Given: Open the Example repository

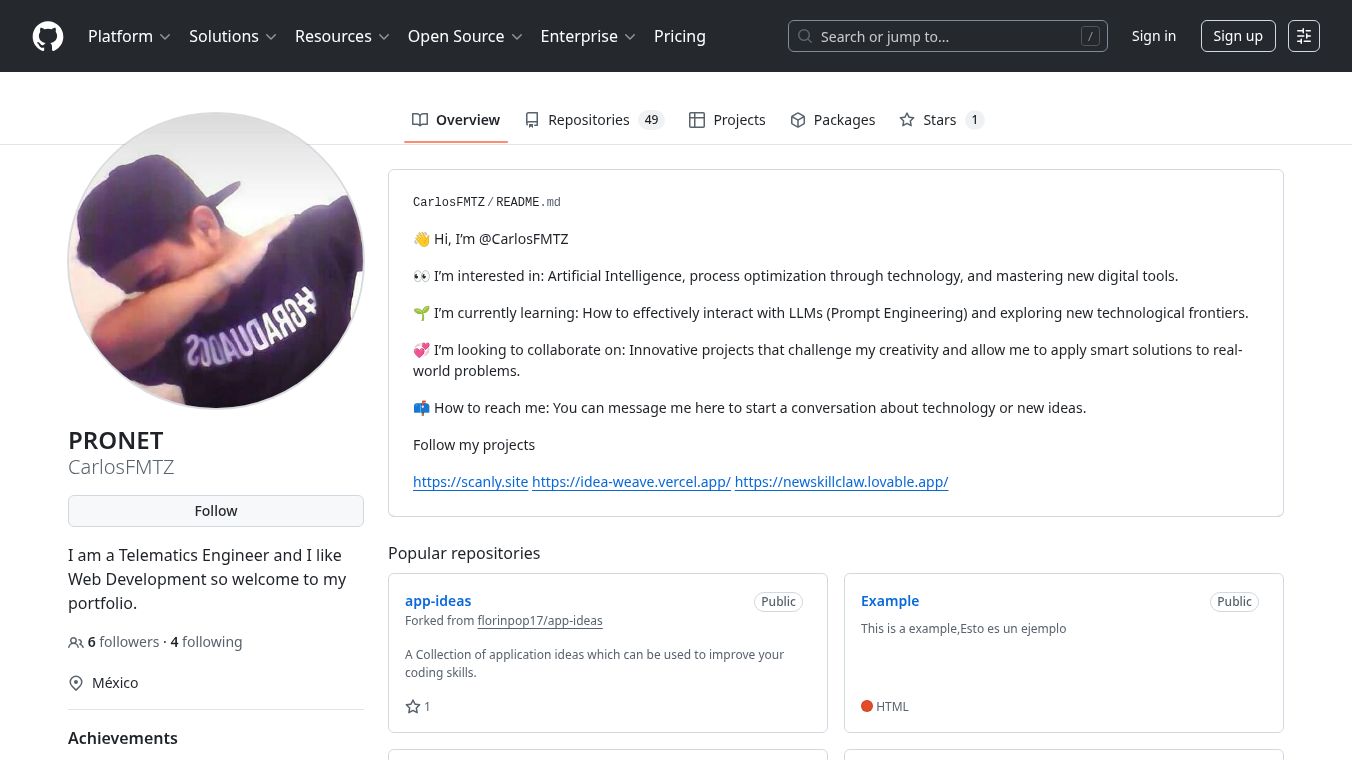Looking at the screenshot, I should [890, 601].
